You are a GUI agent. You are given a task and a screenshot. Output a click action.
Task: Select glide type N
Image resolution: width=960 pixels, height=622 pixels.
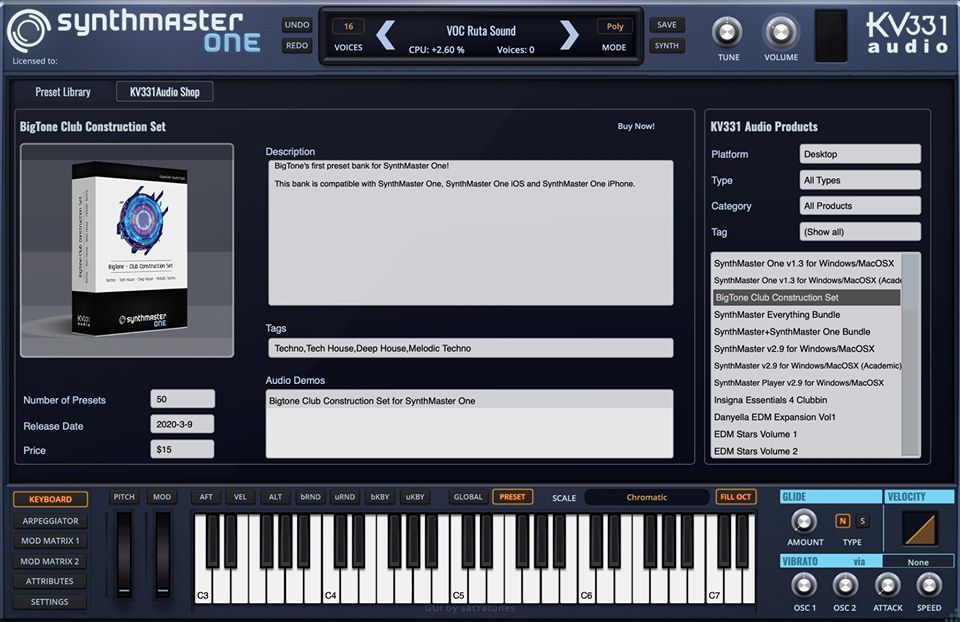coord(842,521)
